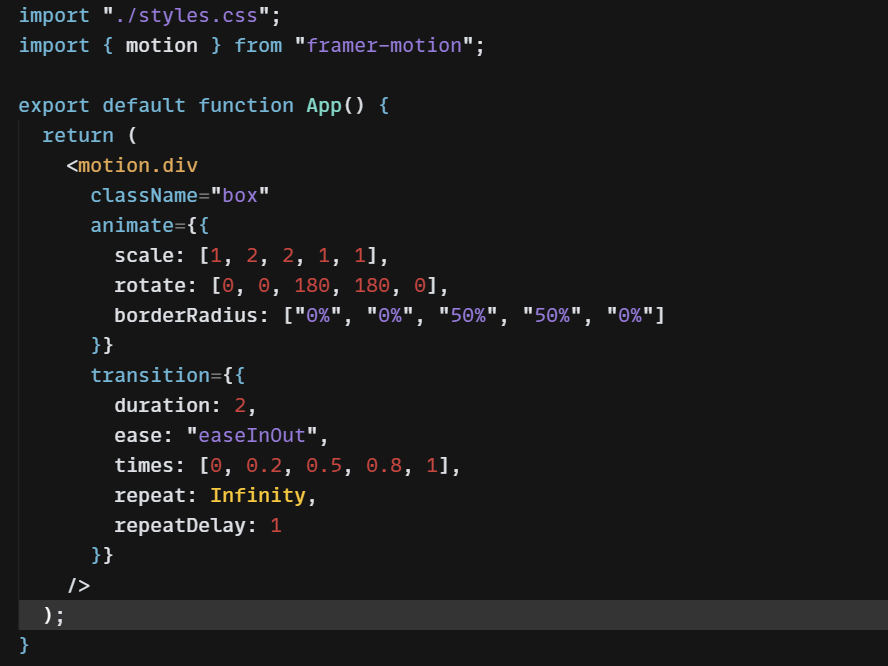Click the duration property key
This screenshot has height=666, width=888.
[161, 405]
